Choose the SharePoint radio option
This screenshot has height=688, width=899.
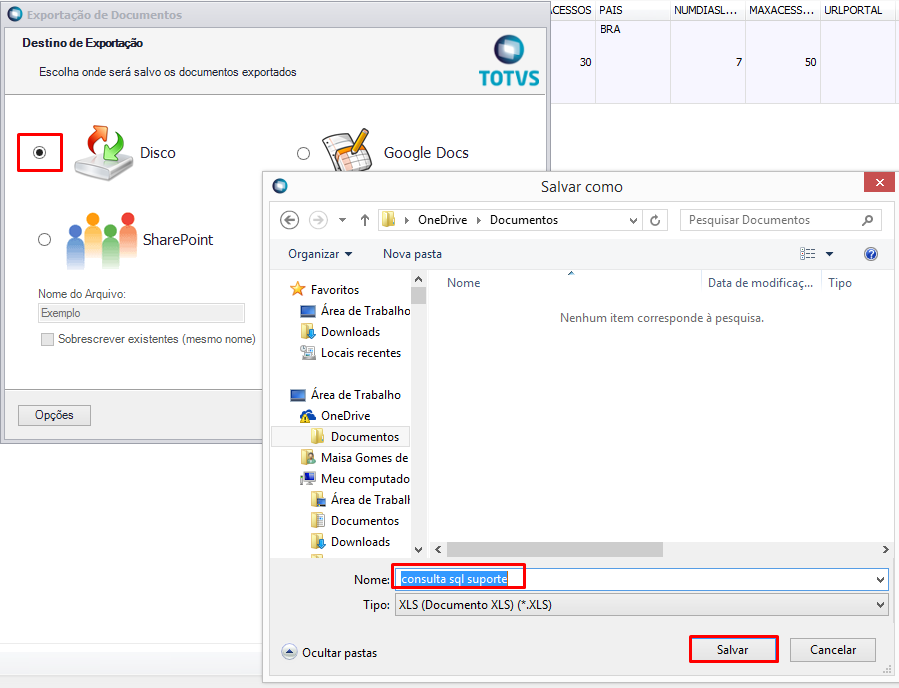click(44, 240)
